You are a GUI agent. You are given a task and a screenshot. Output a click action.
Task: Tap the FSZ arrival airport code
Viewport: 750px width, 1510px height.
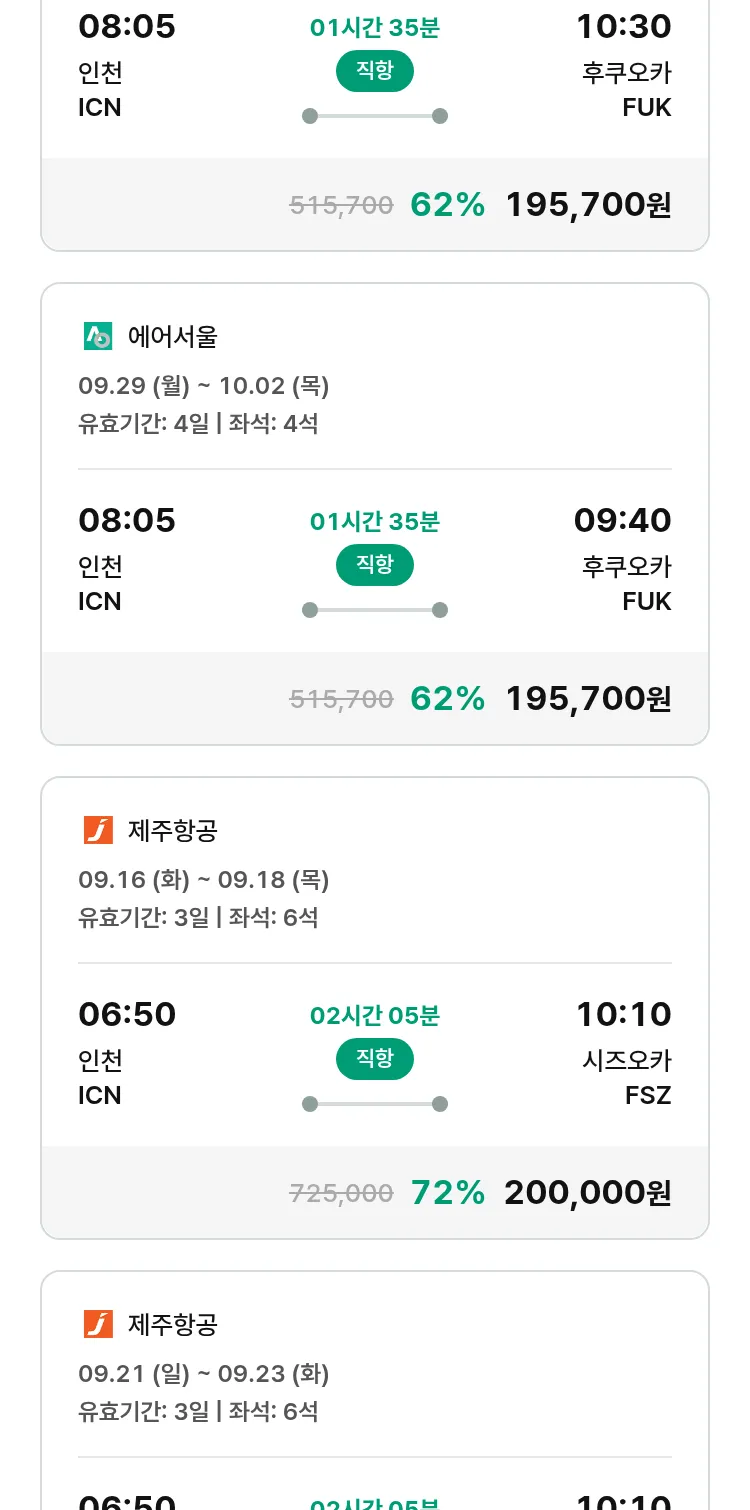[648, 1095]
